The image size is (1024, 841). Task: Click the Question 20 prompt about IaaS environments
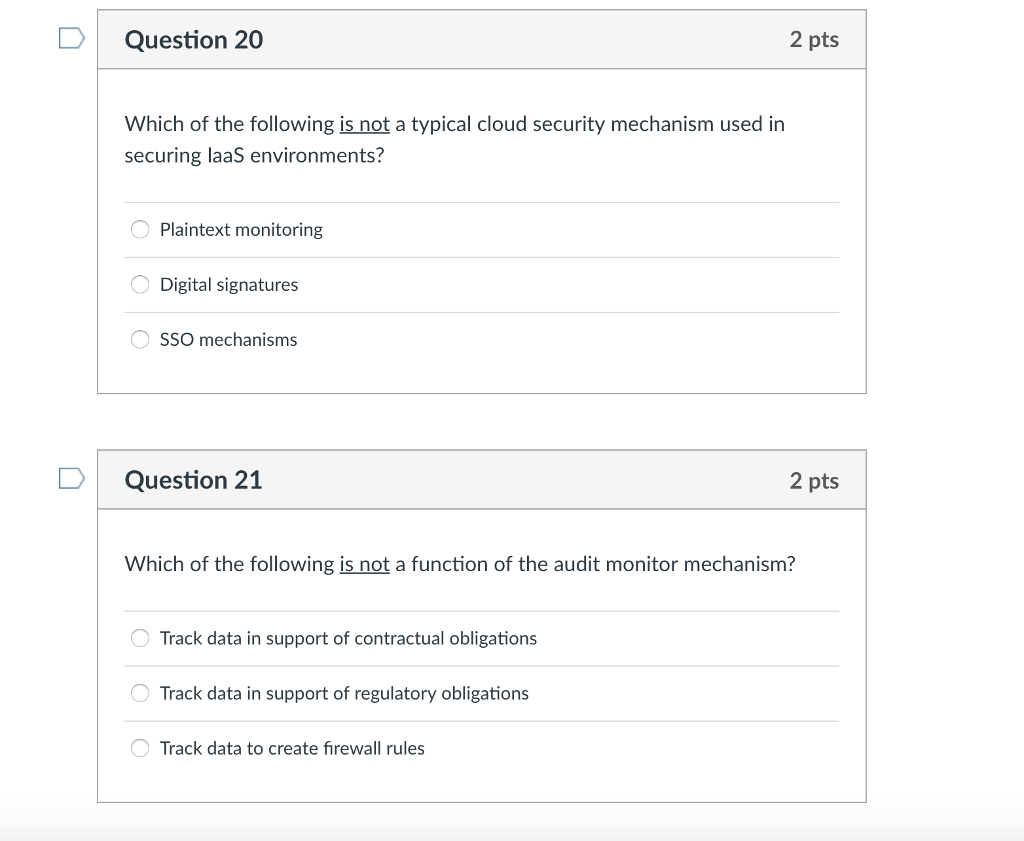(454, 140)
